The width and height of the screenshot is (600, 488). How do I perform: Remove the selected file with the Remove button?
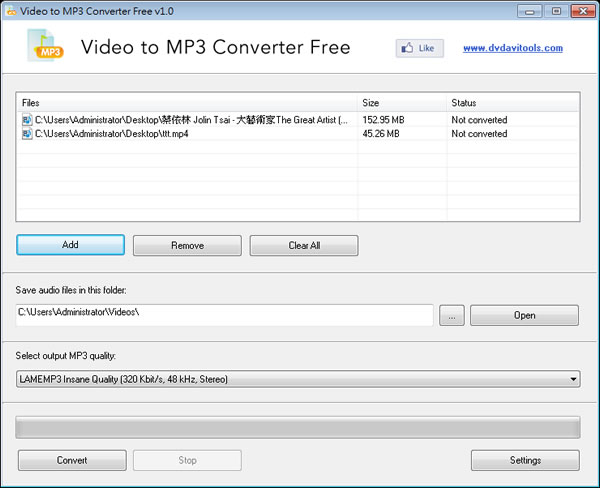coord(187,245)
